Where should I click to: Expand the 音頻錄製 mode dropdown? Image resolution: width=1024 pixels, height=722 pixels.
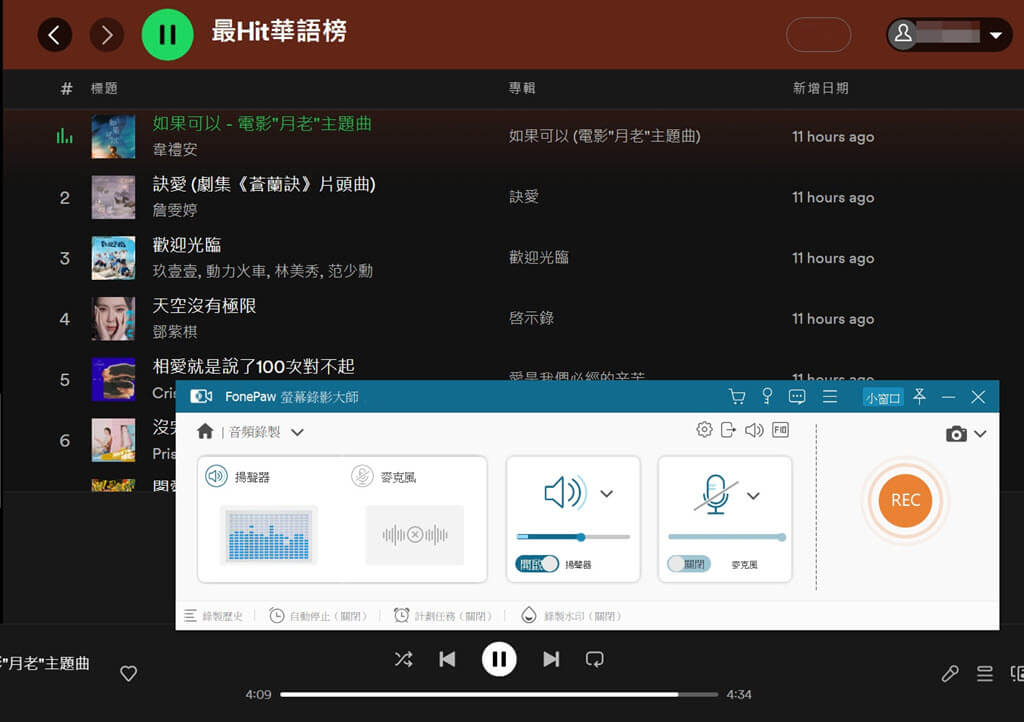tap(297, 432)
